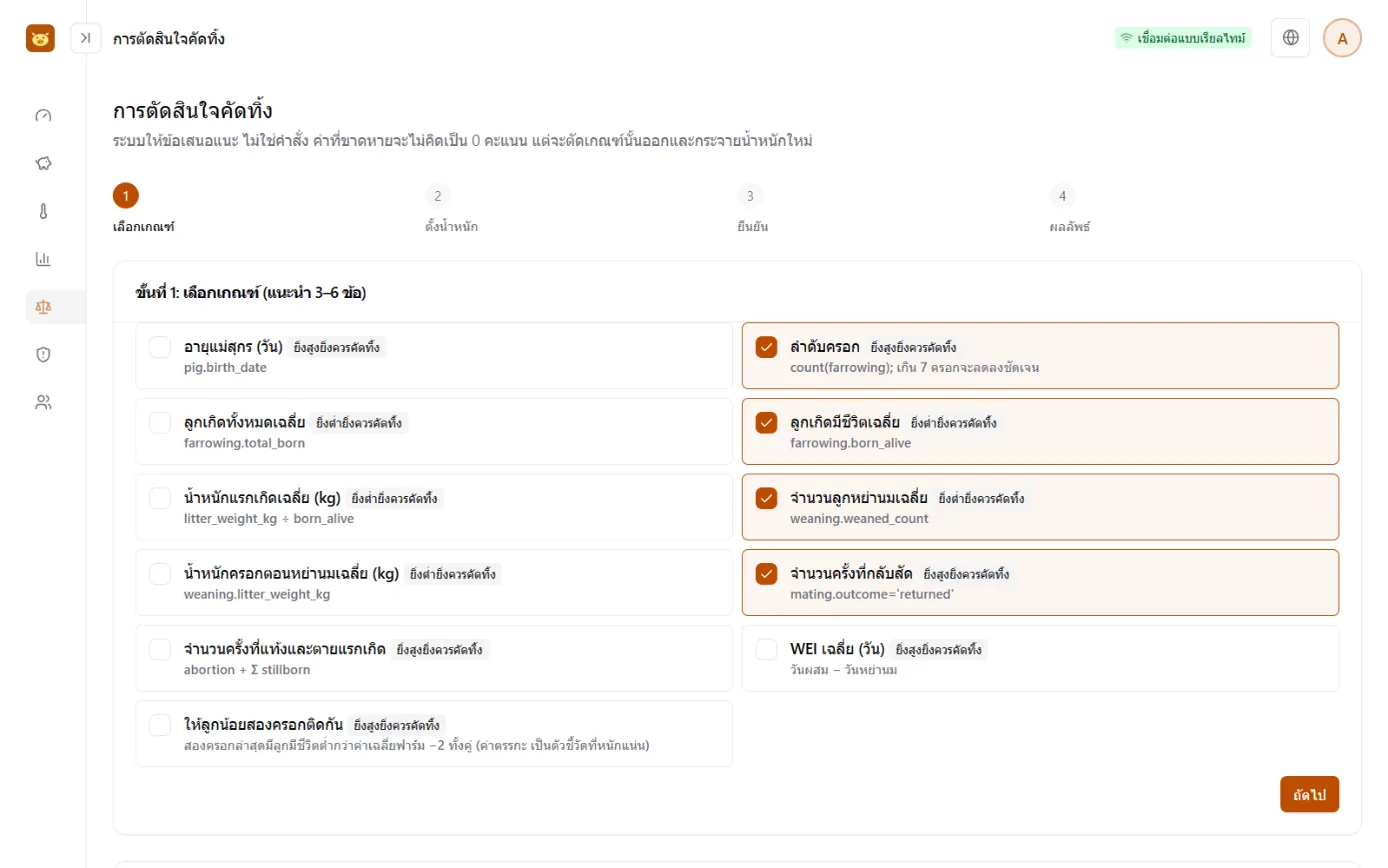Open the dashboard gauge icon in sidebar

(43, 115)
